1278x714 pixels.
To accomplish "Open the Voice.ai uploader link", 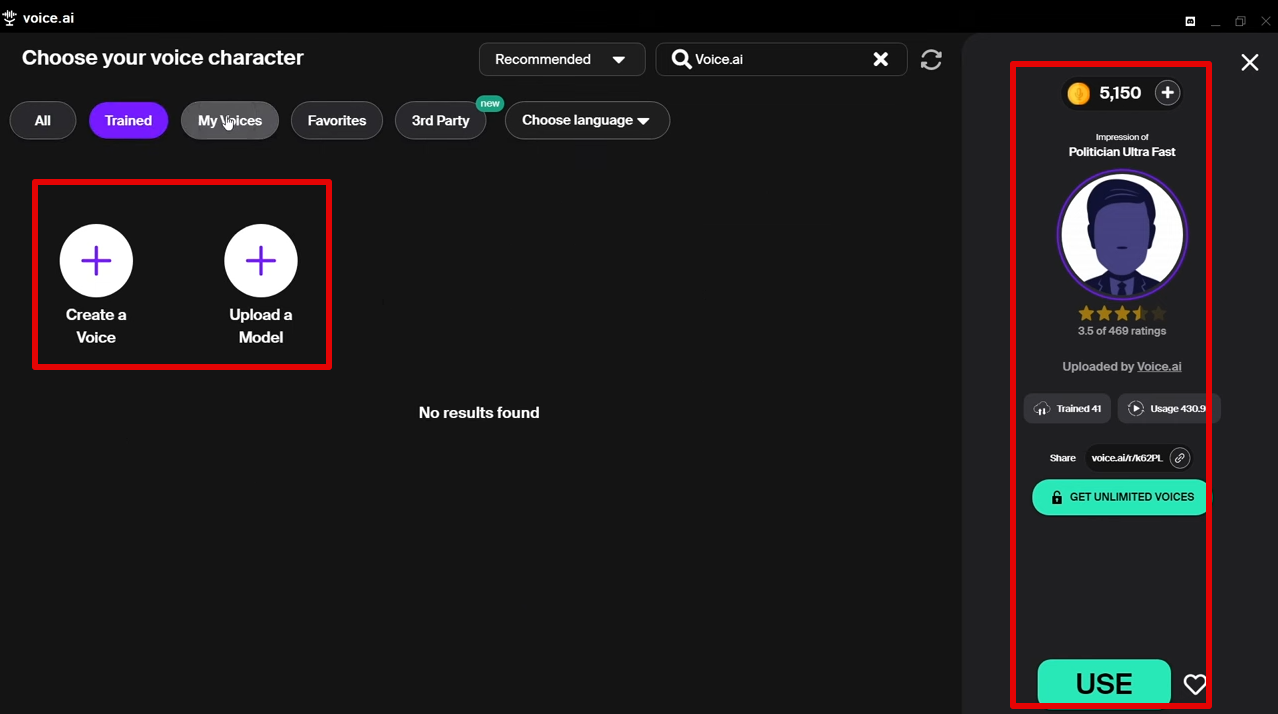I will (x=1159, y=366).
